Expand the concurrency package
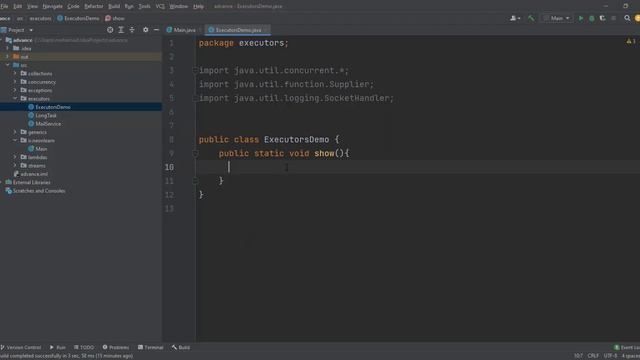This screenshot has height=360, width=640. click(x=15, y=82)
